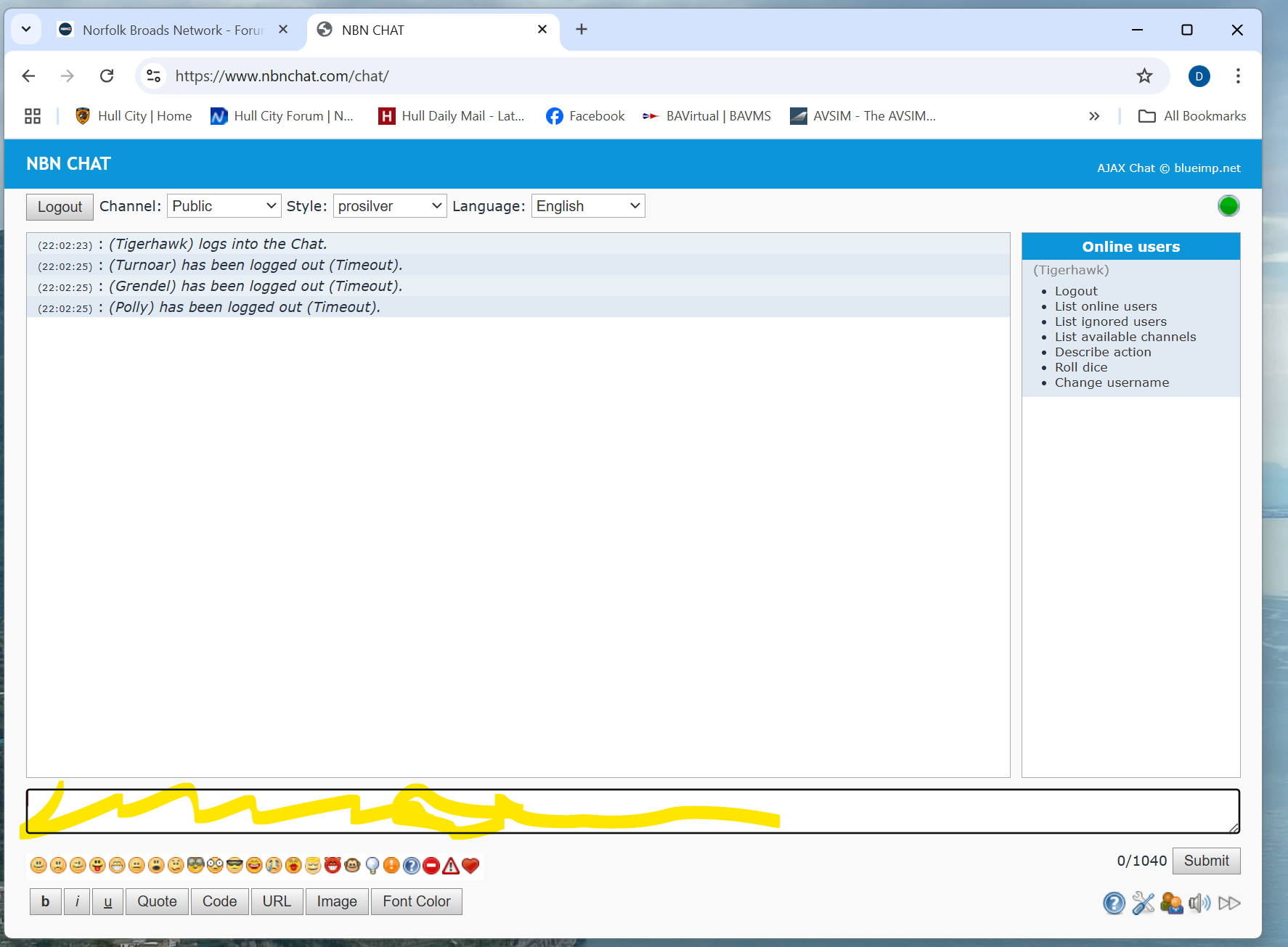The image size is (1288, 947).
Task: Open the Channel dropdown showing Public
Action: (x=224, y=206)
